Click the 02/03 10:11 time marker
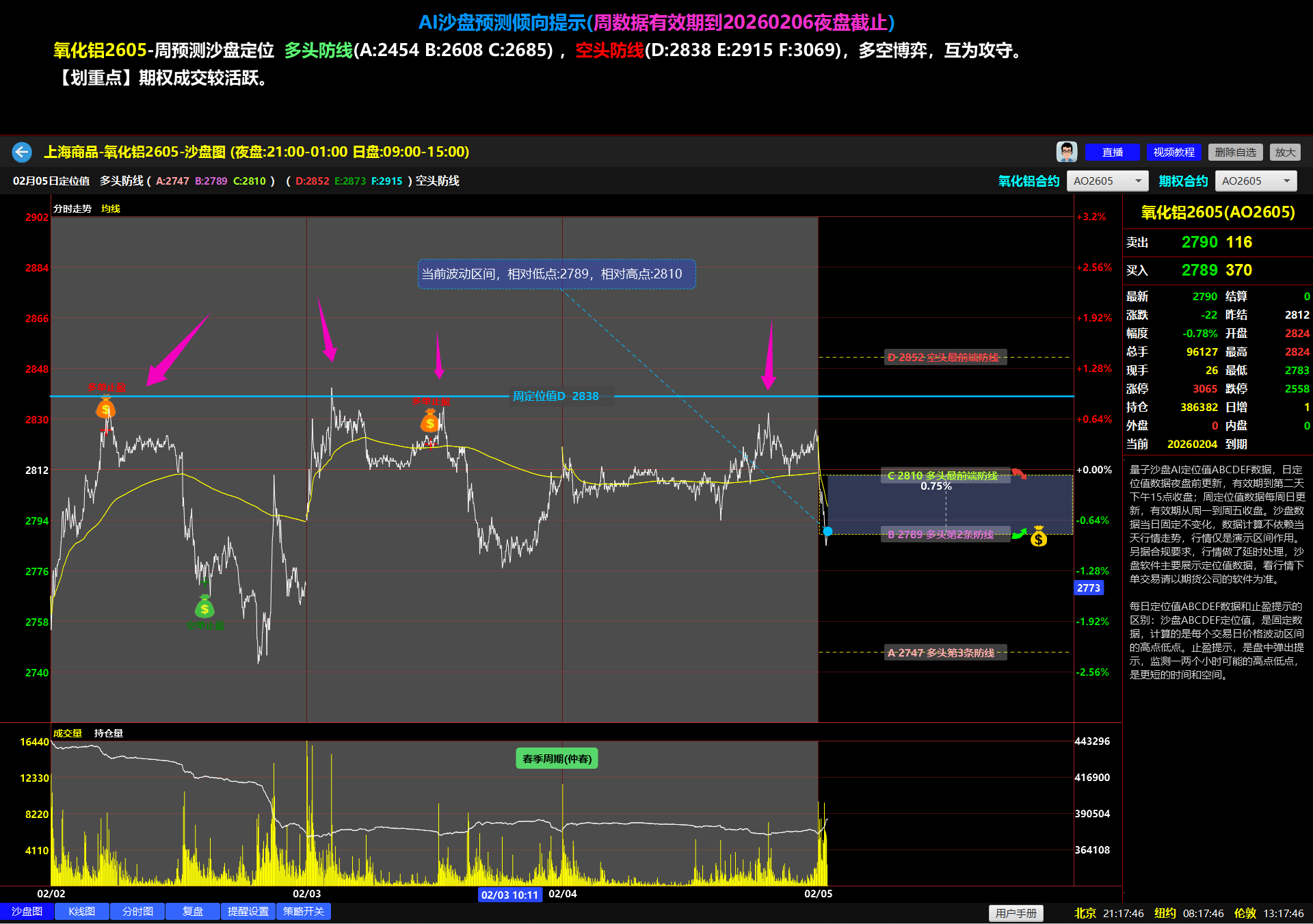The width and height of the screenshot is (1313, 924). pyautogui.click(x=509, y=895)
